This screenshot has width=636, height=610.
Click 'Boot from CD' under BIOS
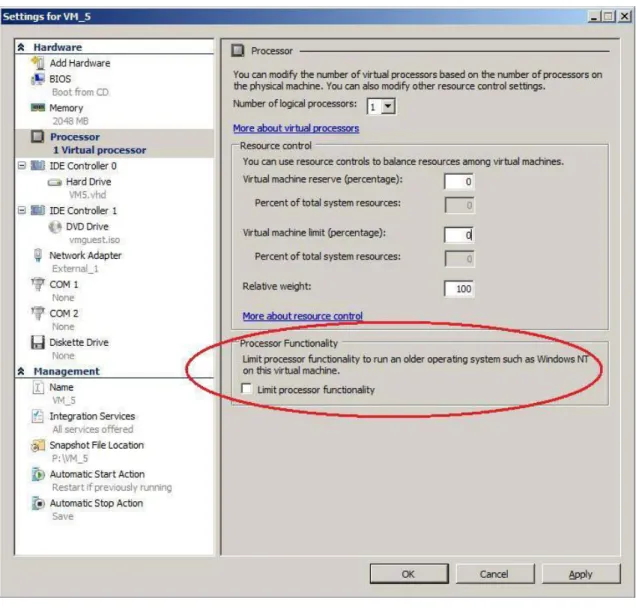tap(80, 92)
